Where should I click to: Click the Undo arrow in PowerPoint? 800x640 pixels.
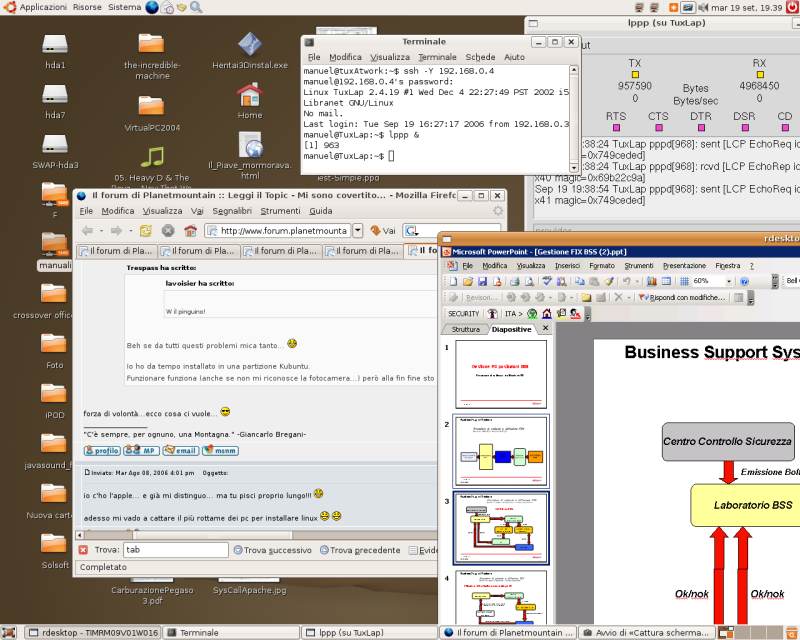627,281
